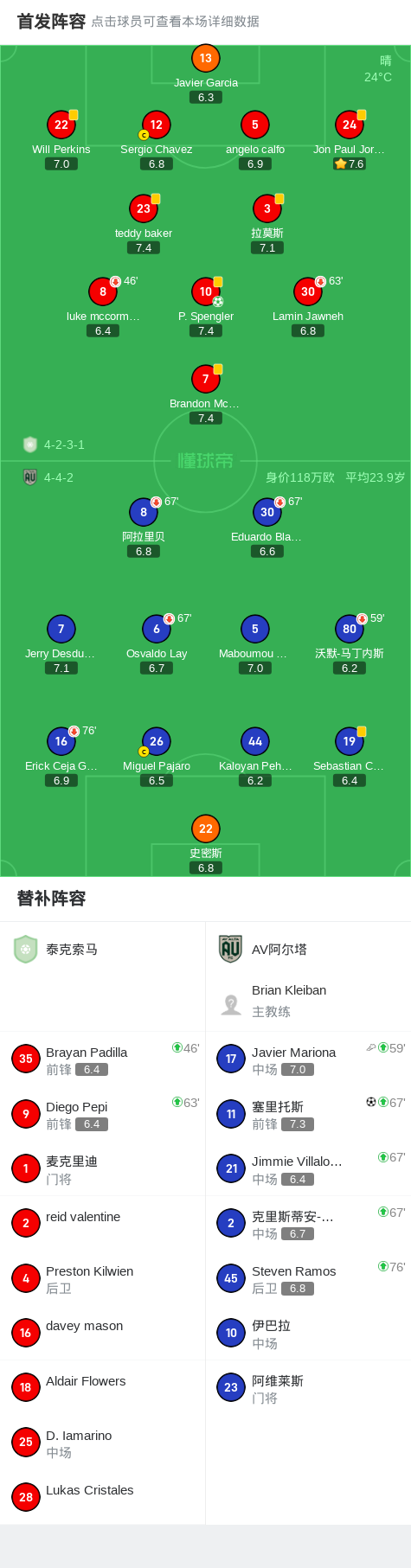Select the 首发阵容 heading
The height and width of the screenshot is (1568, 411).
point(52,22)
